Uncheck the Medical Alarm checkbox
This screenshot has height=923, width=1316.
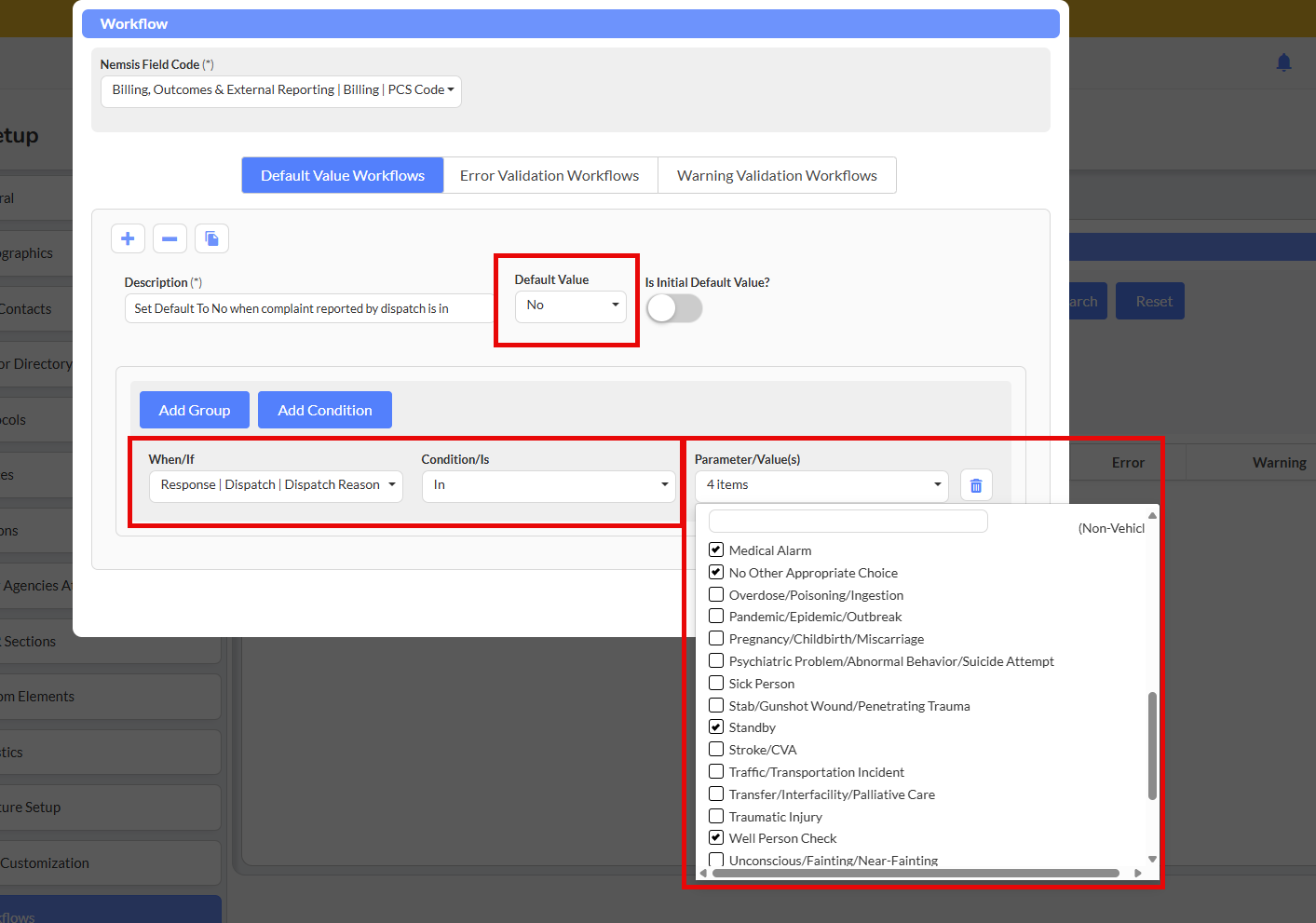pyautogui.click(x=716, y=550)
